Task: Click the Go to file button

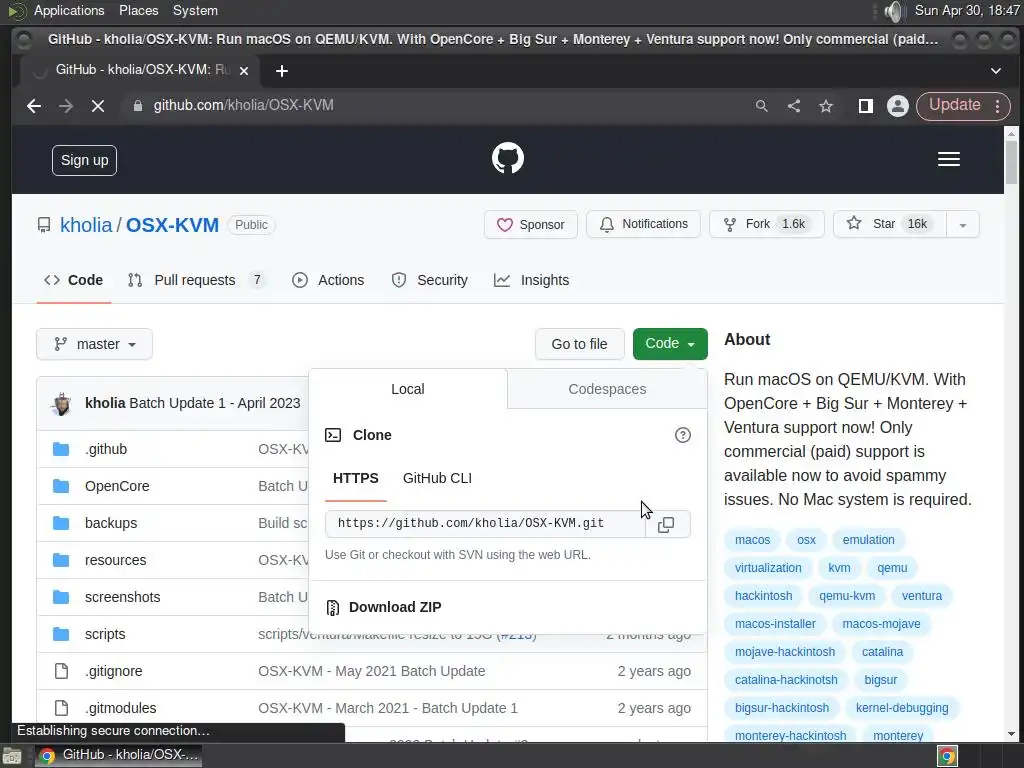Action: [579, 344]
